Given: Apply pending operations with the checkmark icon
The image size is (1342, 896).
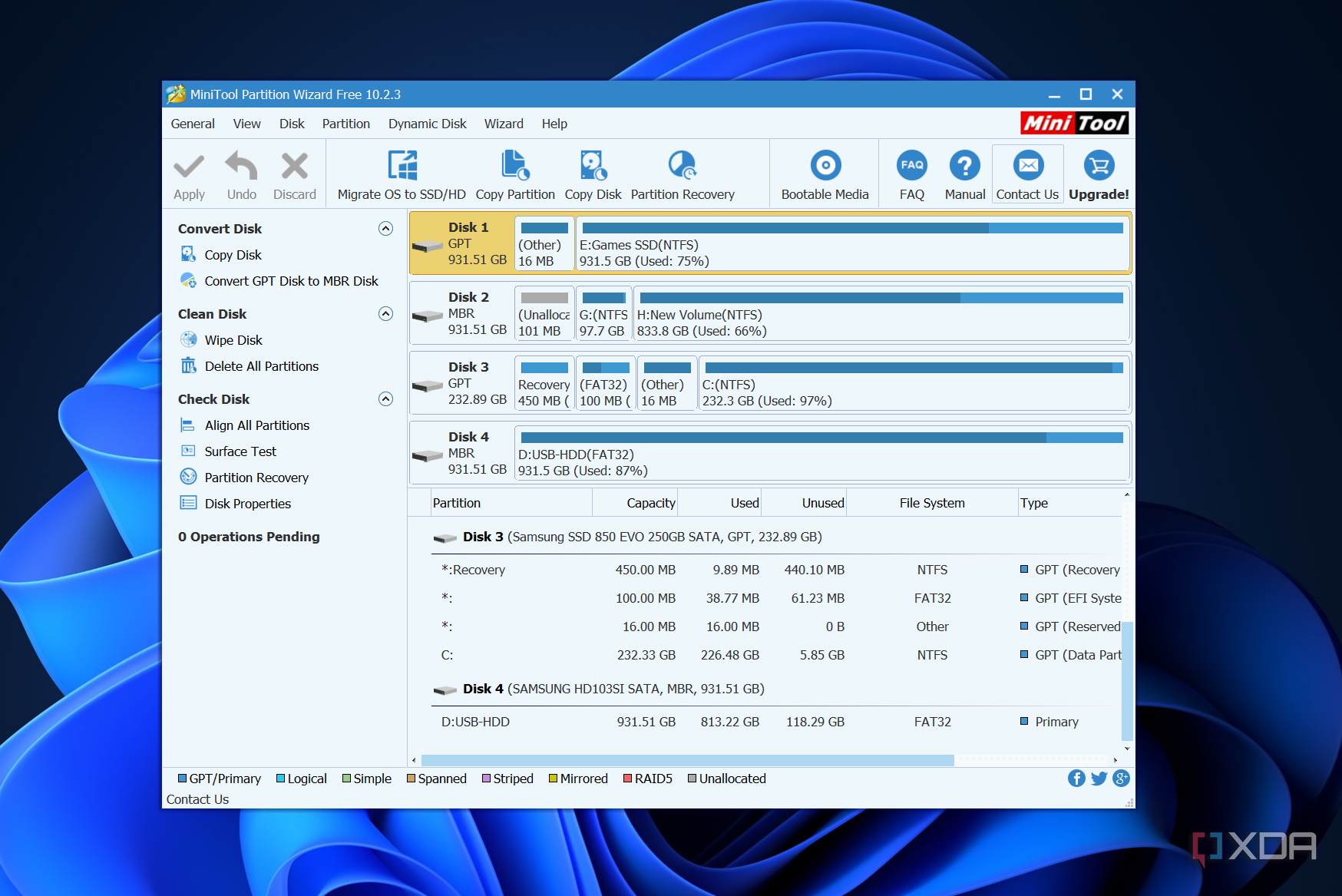Looking at the screenshot, I should coord(188,174).
